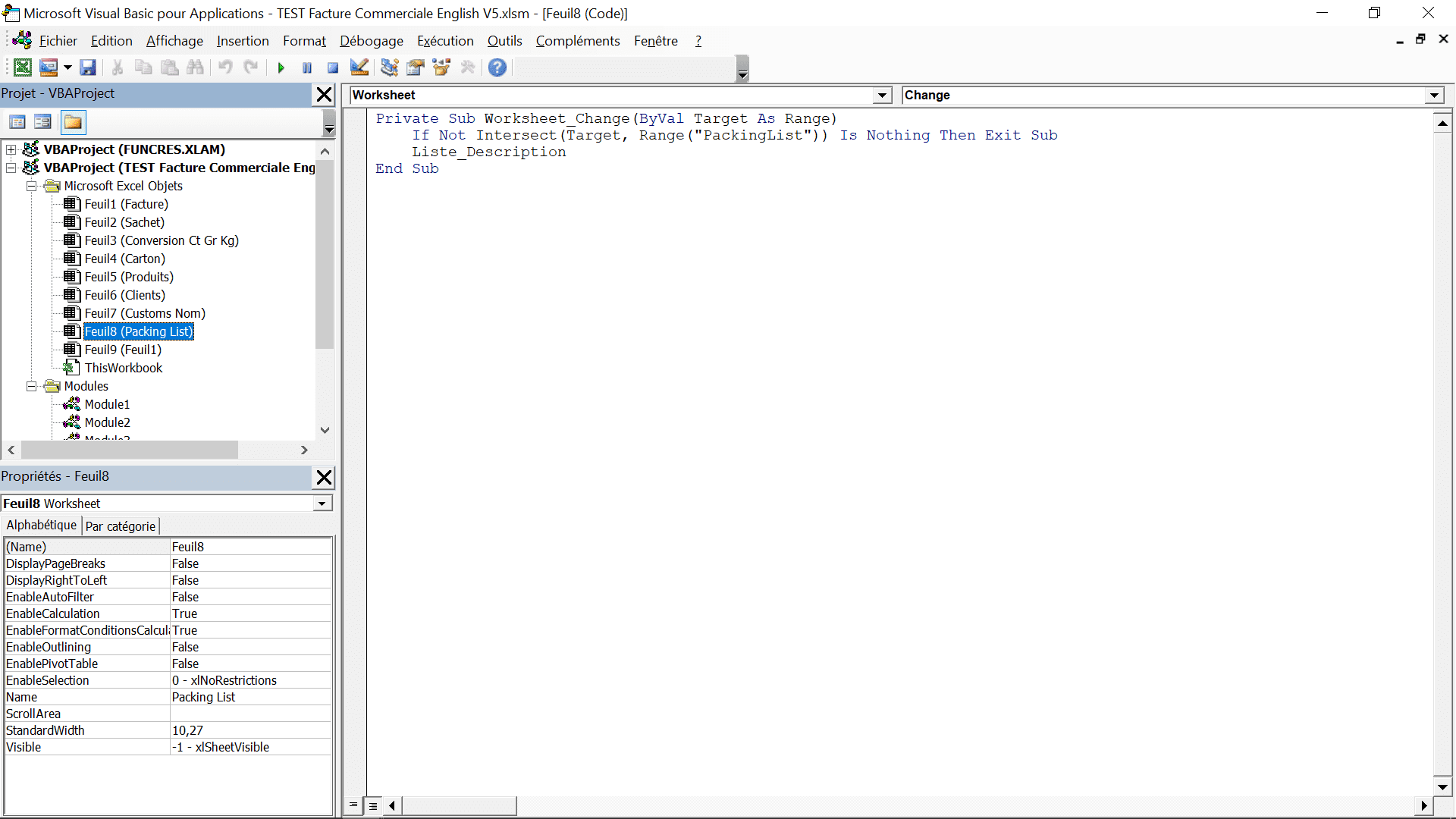The width and height of the screenshot is (1456, 819).
Task: Switch to the Par catégorie tab
Action: click(x=121, y=526)
